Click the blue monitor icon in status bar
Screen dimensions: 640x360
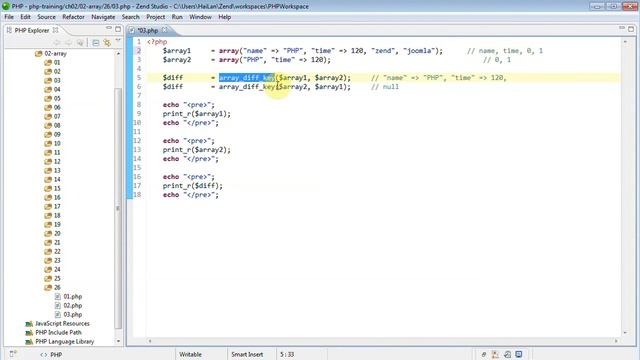tap(519, 354)
